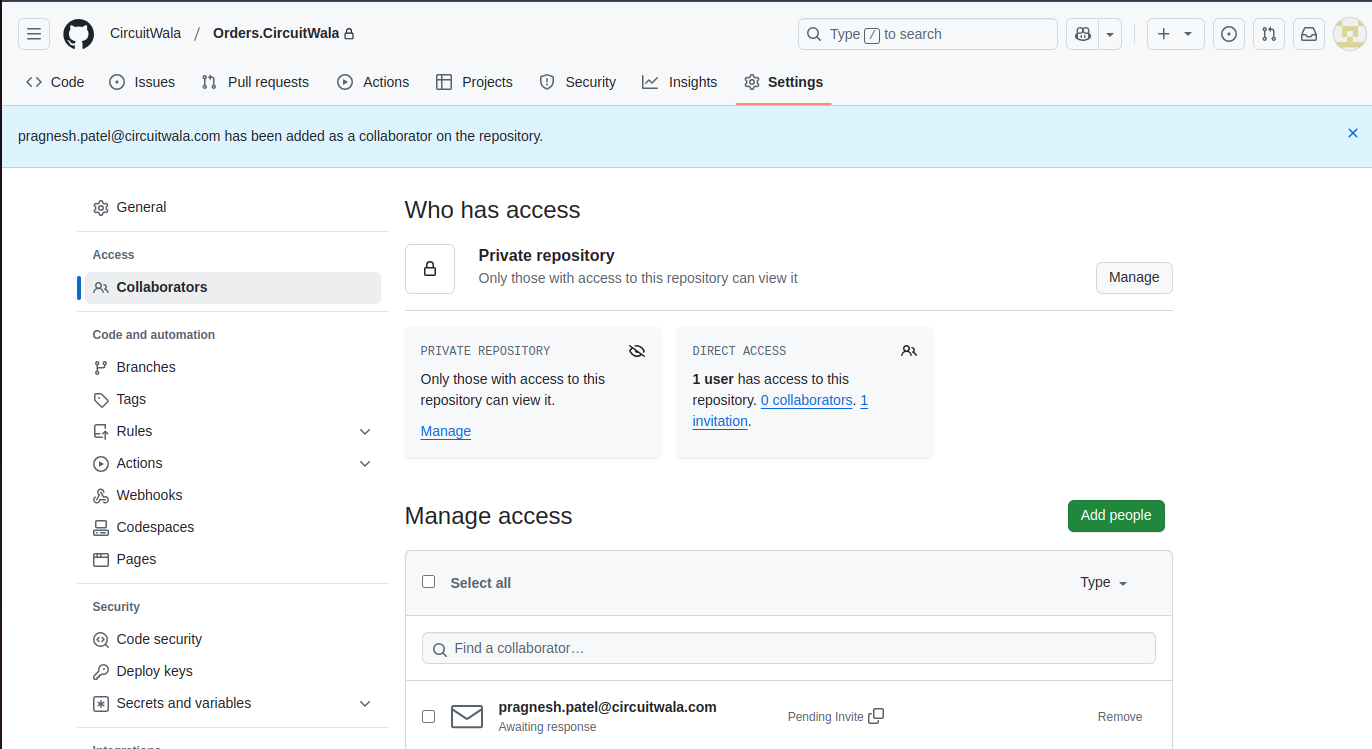Open Tags settings

pos(233,399)
